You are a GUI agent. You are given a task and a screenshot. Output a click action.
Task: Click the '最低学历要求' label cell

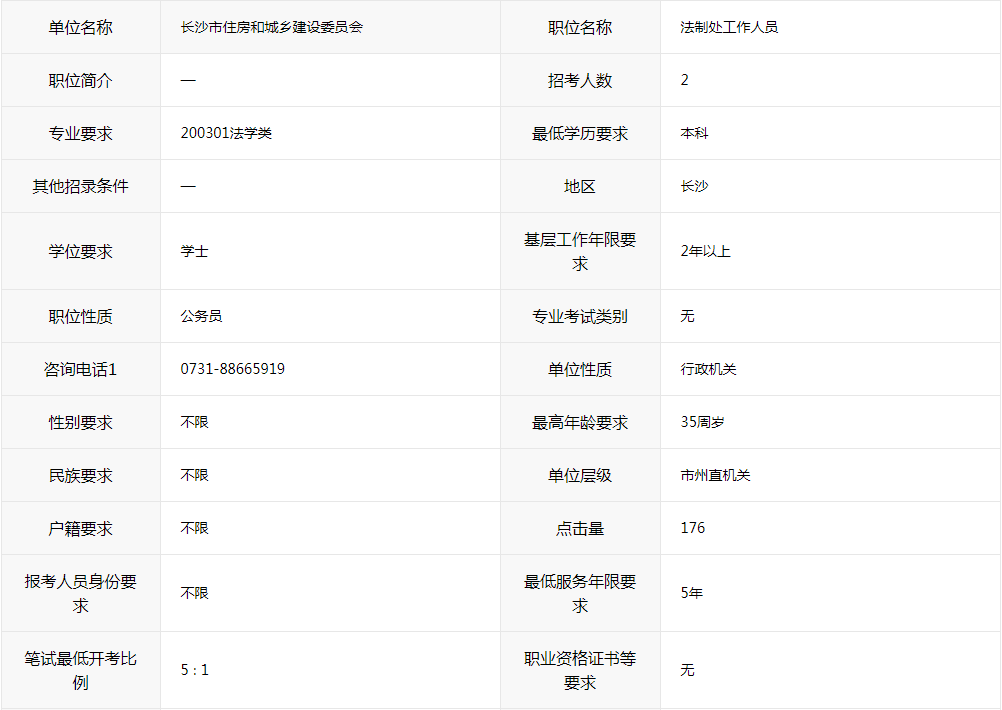pyautogui.click(x=580, y=134)
